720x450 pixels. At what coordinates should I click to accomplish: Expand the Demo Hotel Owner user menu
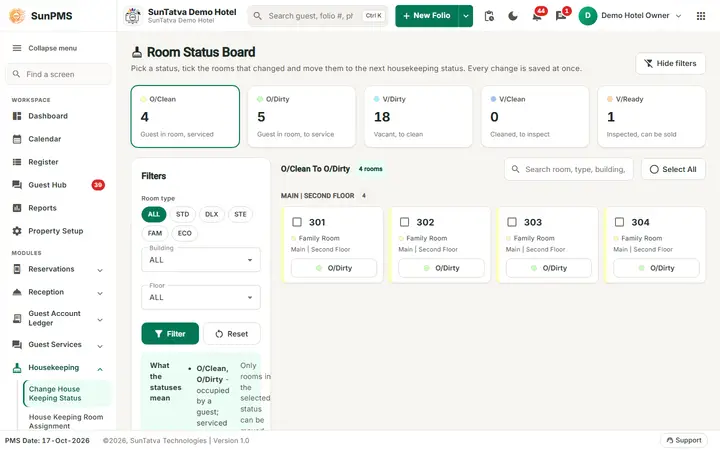(679, 16)
